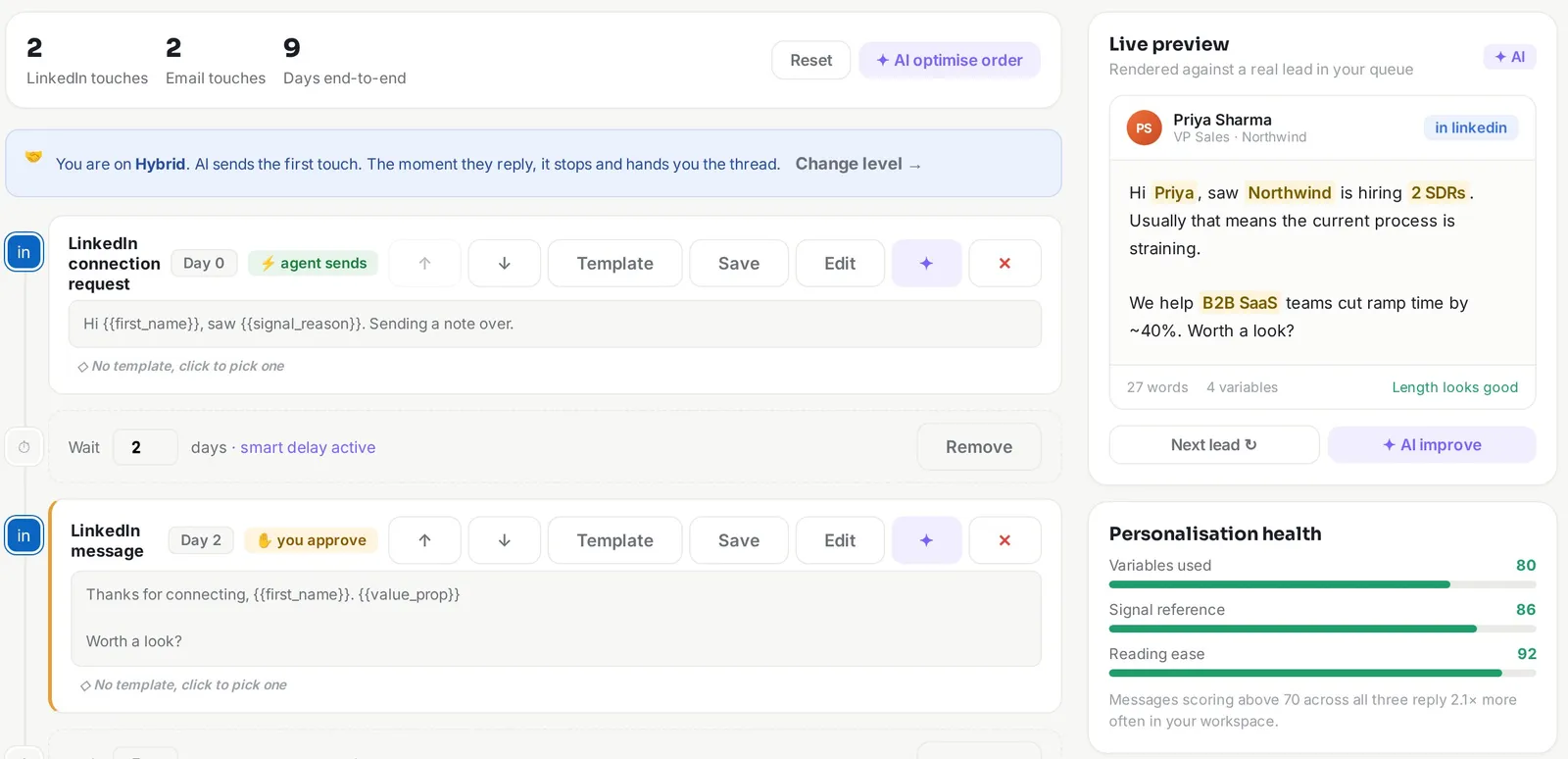Click the handshake icon in Hybrid banner

click(33, 156)
